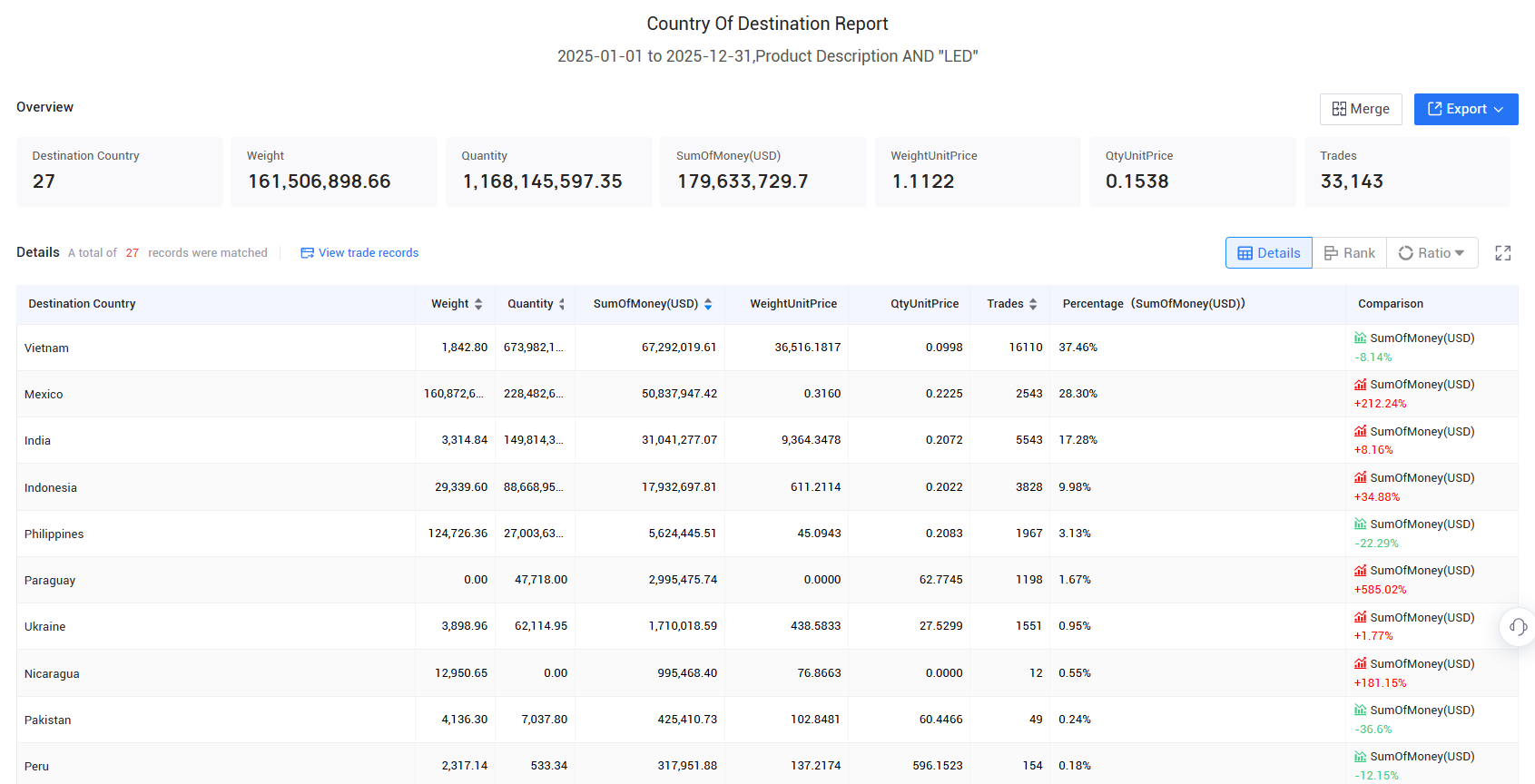Sort by Trades column
Viewport: 1535px width, 784px height.
(1033, 304)
